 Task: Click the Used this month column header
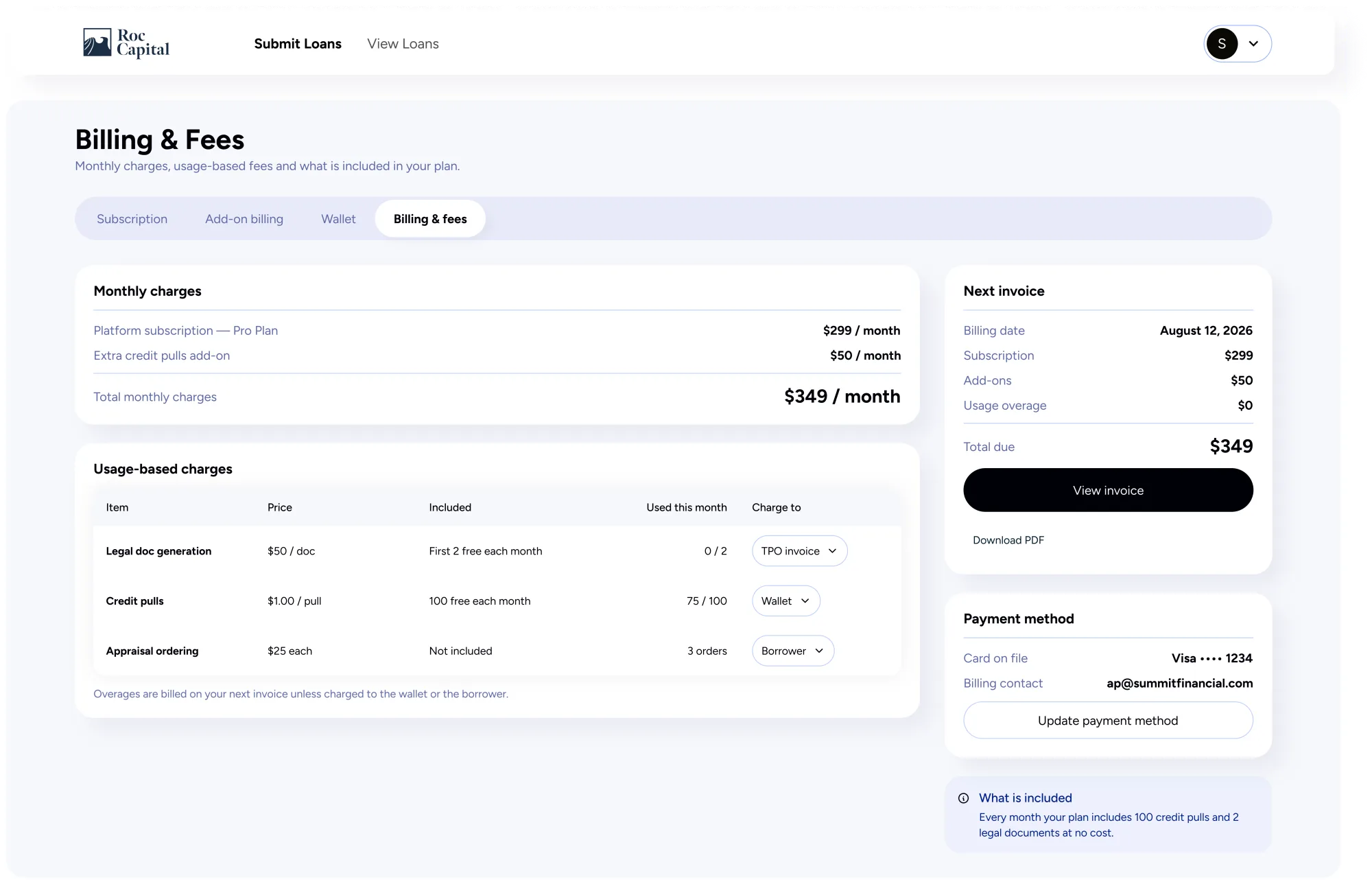(x=687, y=508)
